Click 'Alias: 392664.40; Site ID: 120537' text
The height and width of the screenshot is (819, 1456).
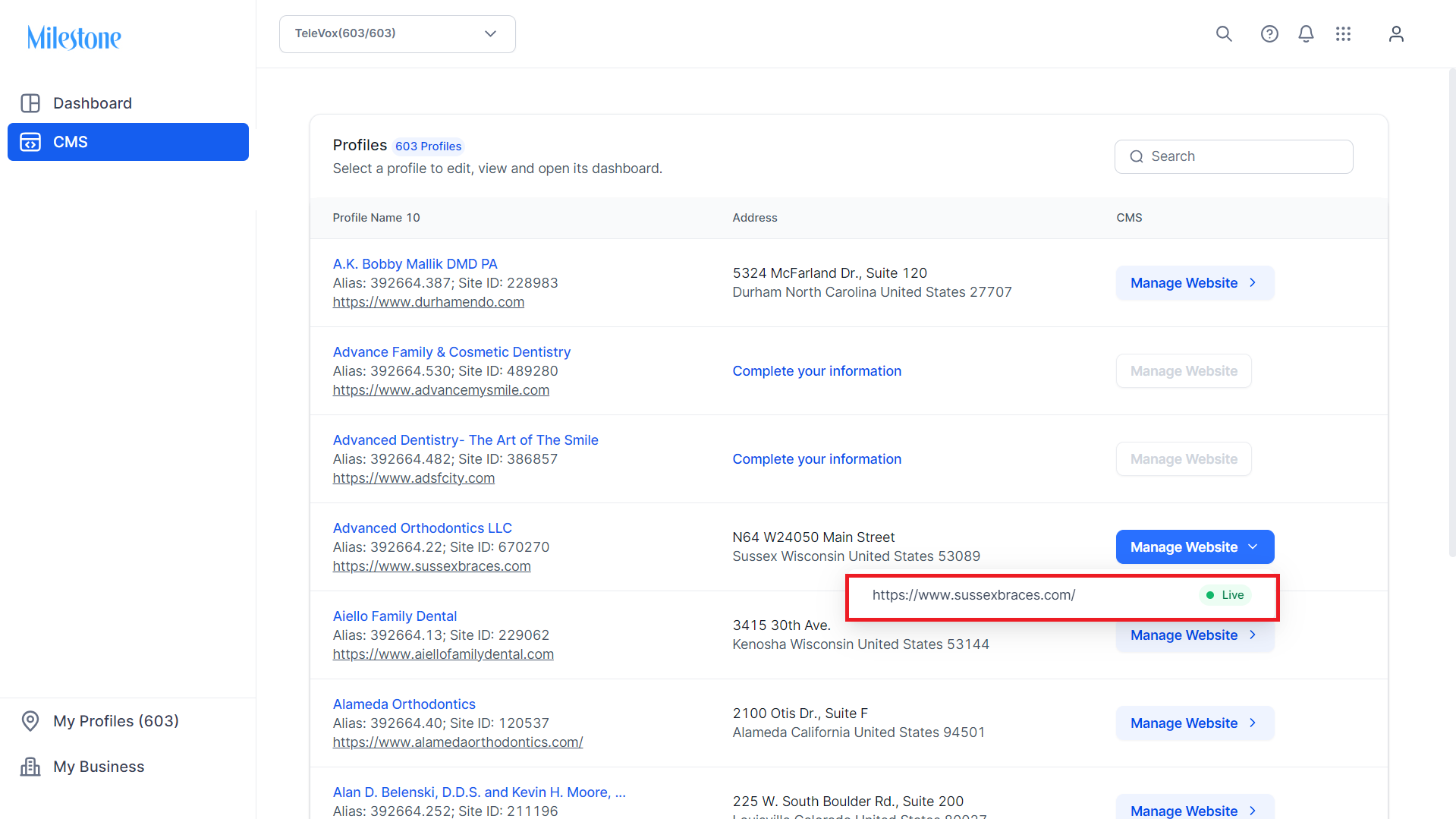[x=441, y=723]
